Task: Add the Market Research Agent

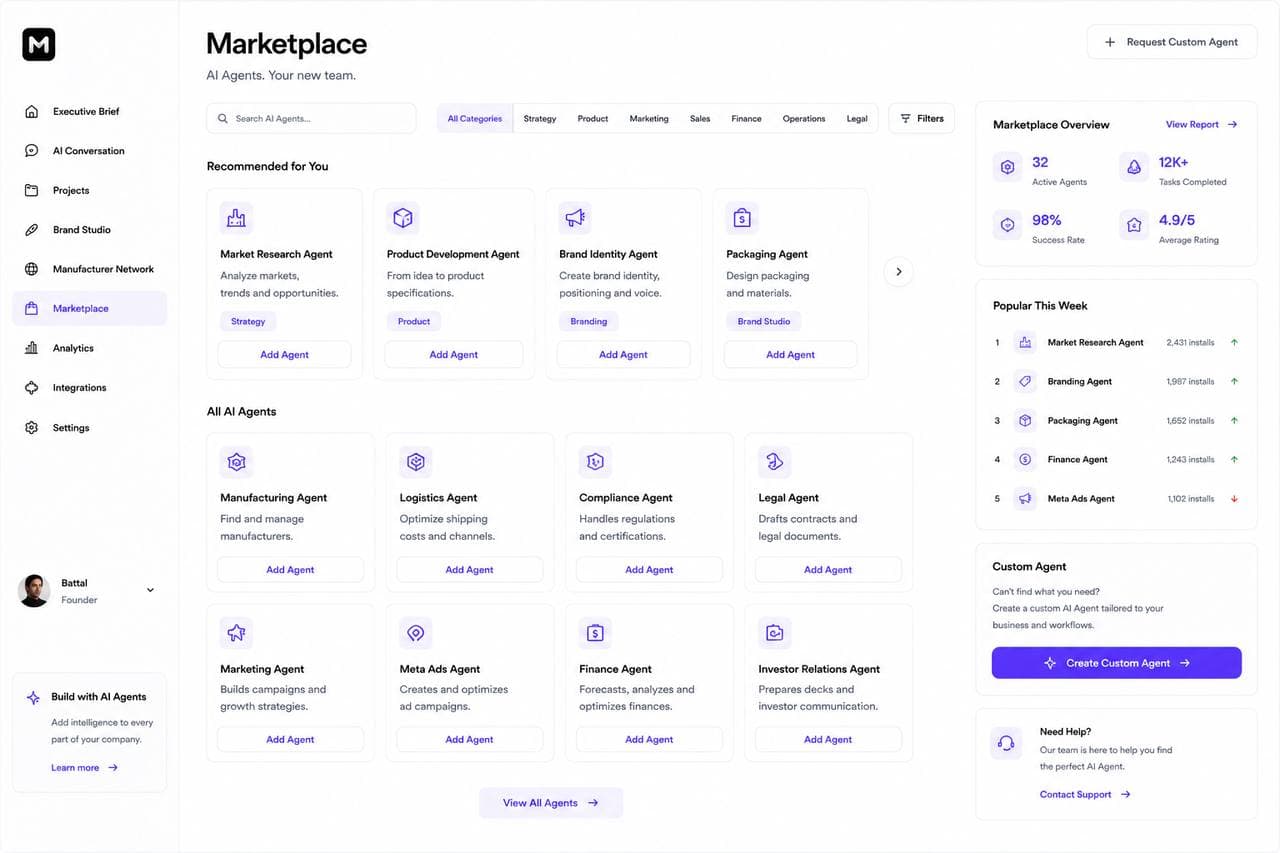Action: [284, 354]
